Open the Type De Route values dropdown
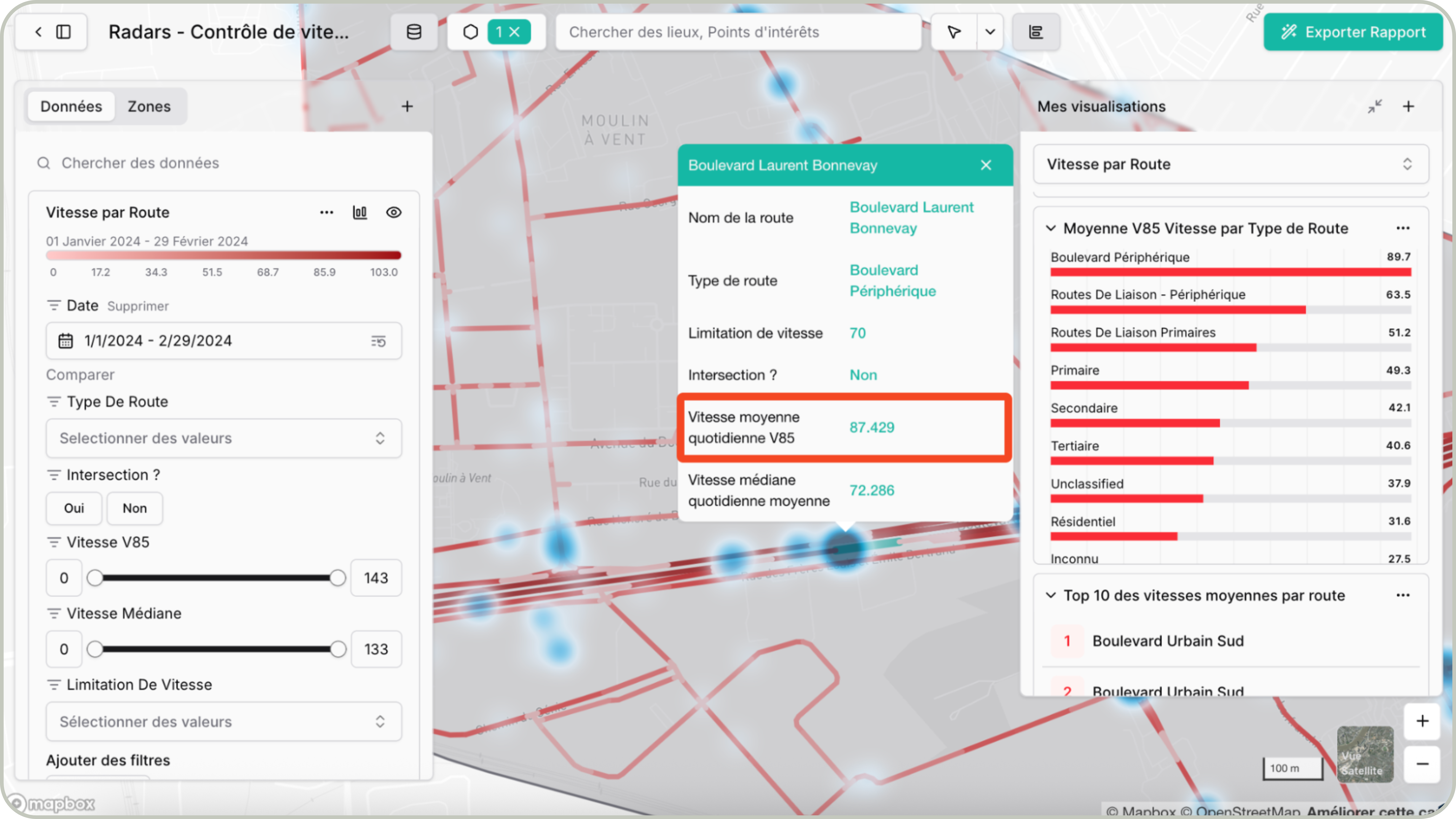Image resolution: width=1456 pixels, height=819 pixels. [x=224, y=438]
